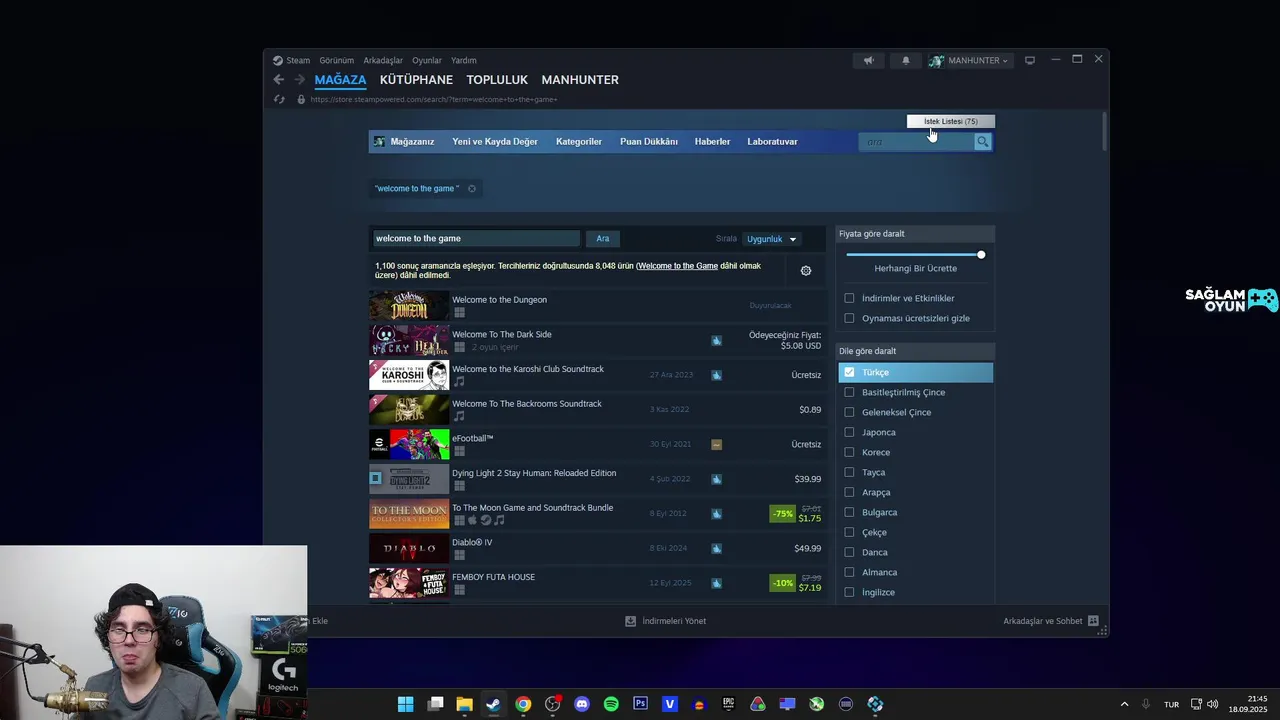Screen dimensions: 1280x720
Task: Open the Arkadaşlar menu
Action: click(x=383, y=60)
